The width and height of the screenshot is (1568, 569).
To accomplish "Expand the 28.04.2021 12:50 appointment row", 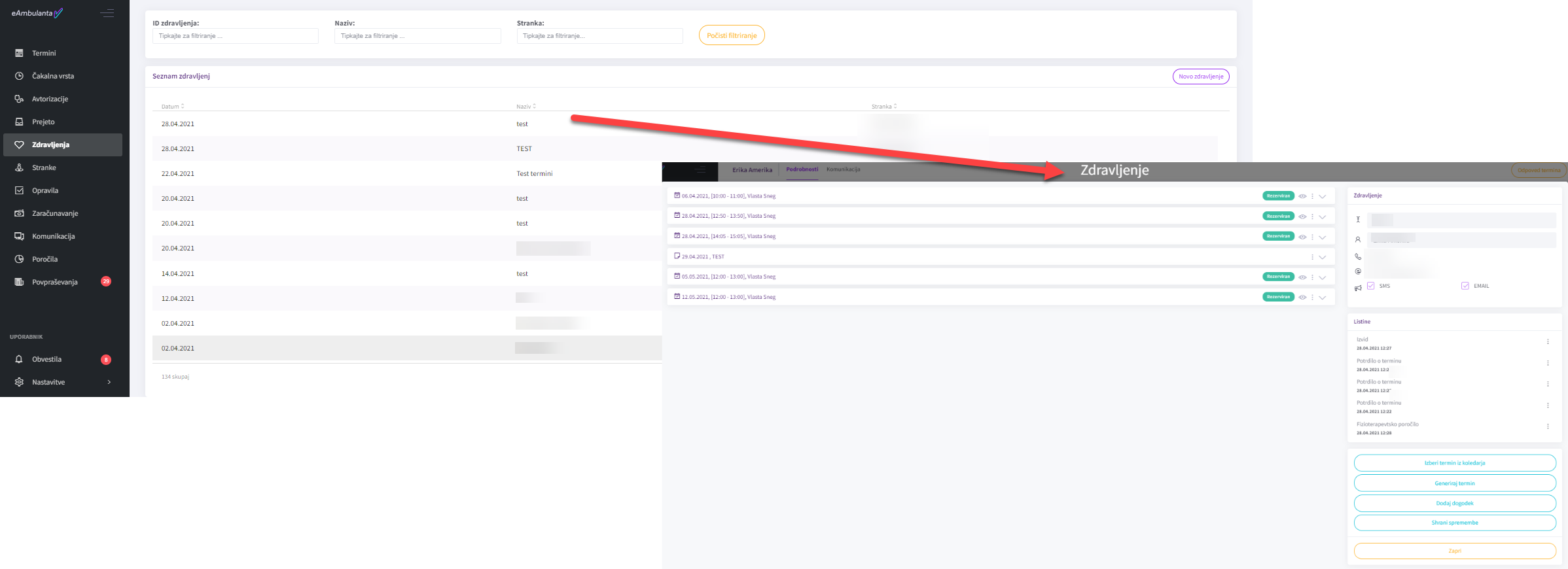I will [1323, 216].
